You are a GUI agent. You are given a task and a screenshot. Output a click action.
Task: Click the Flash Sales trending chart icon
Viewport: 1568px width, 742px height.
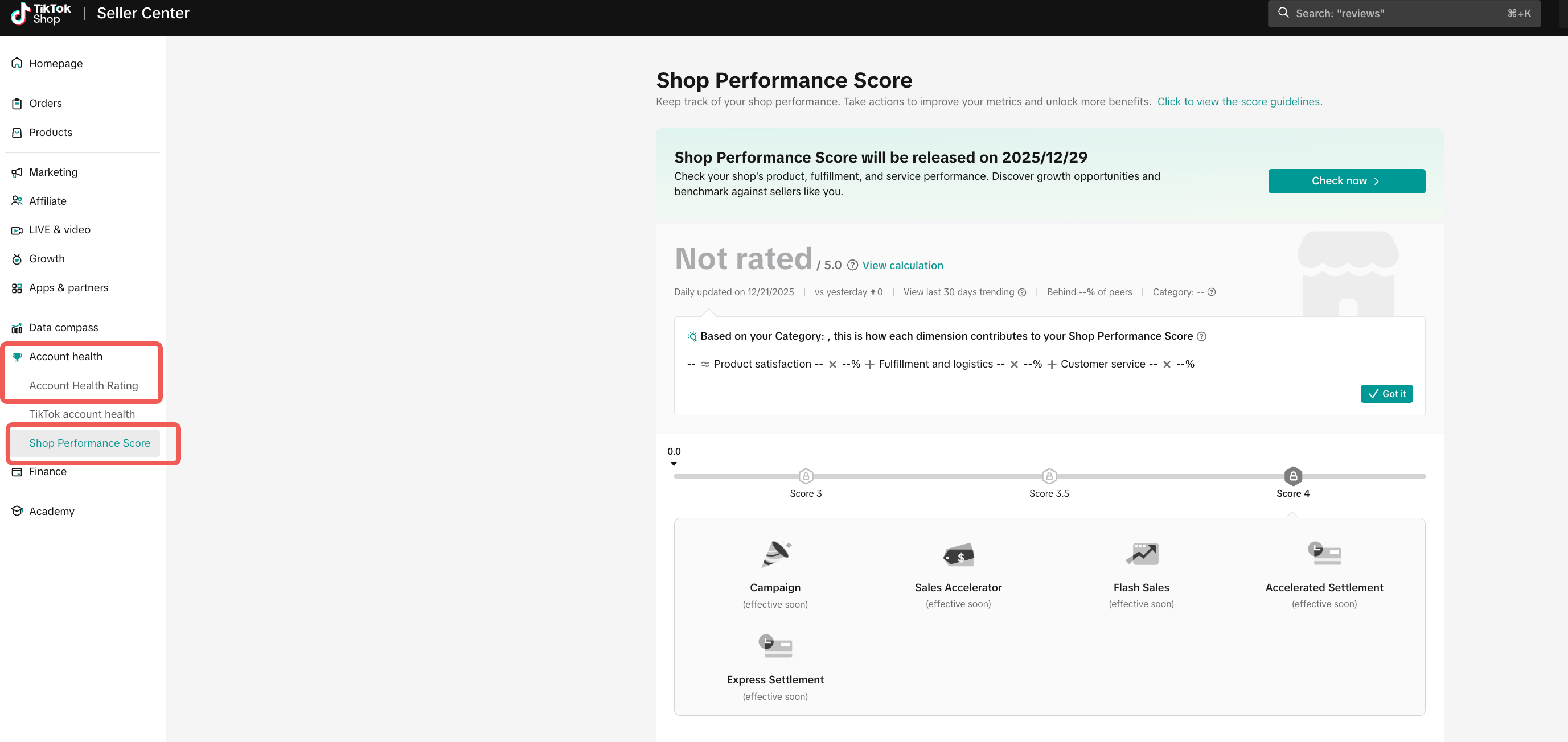coord(1142,554)
